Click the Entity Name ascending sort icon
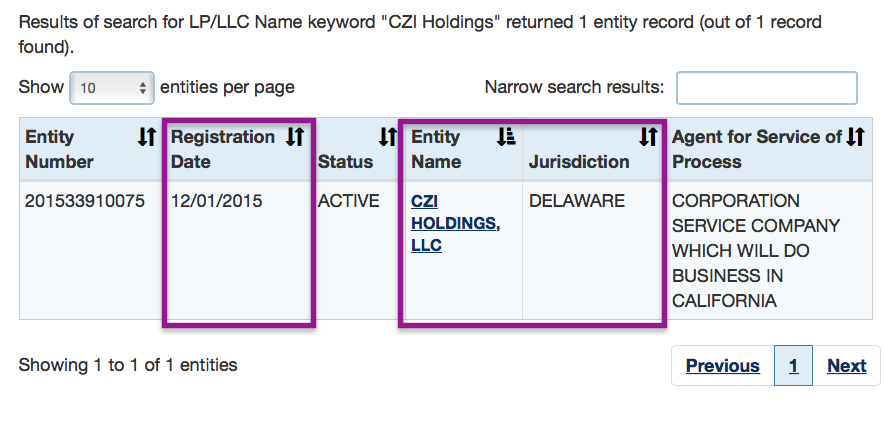Image resolution: width=885 pixels, height=421 pixels. [505, 138]
